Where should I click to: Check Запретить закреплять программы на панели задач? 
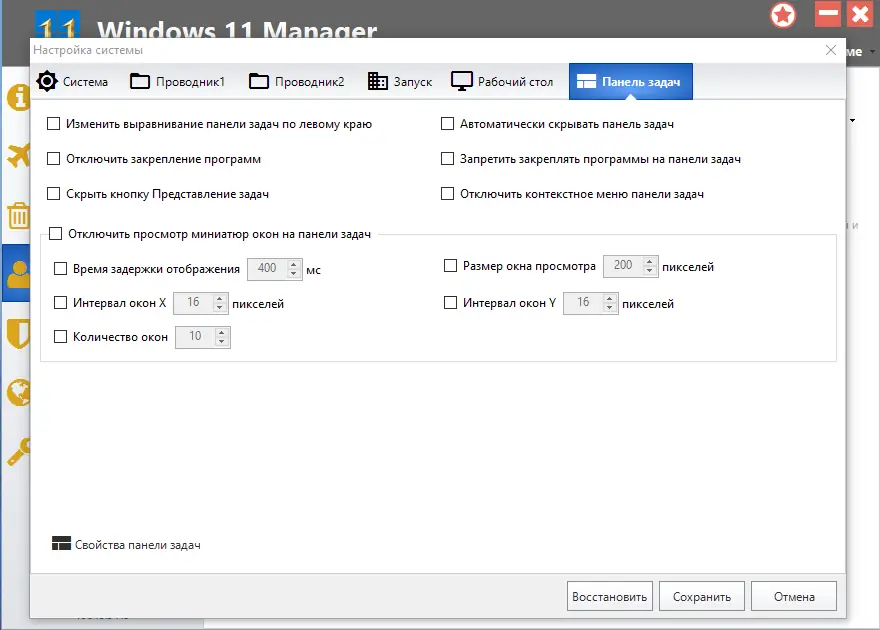(x=447, y=159)
